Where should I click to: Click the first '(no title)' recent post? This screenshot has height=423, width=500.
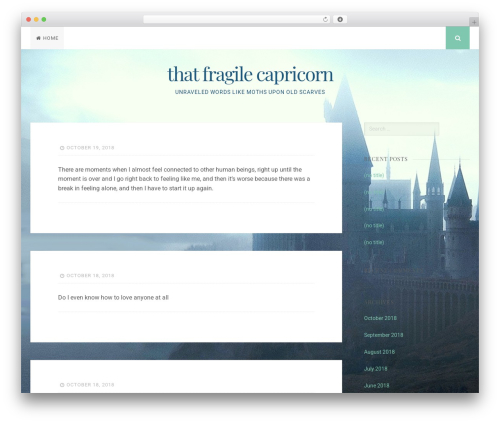tap(374, 175)
